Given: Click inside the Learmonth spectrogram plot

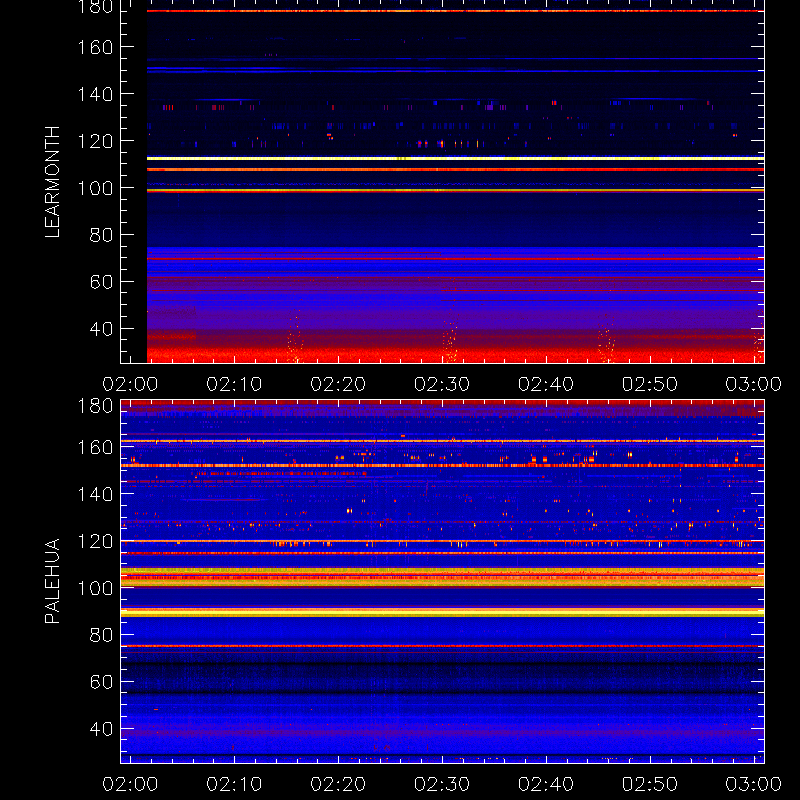Looking at the screenshot, I should click(x=442, y=182).
